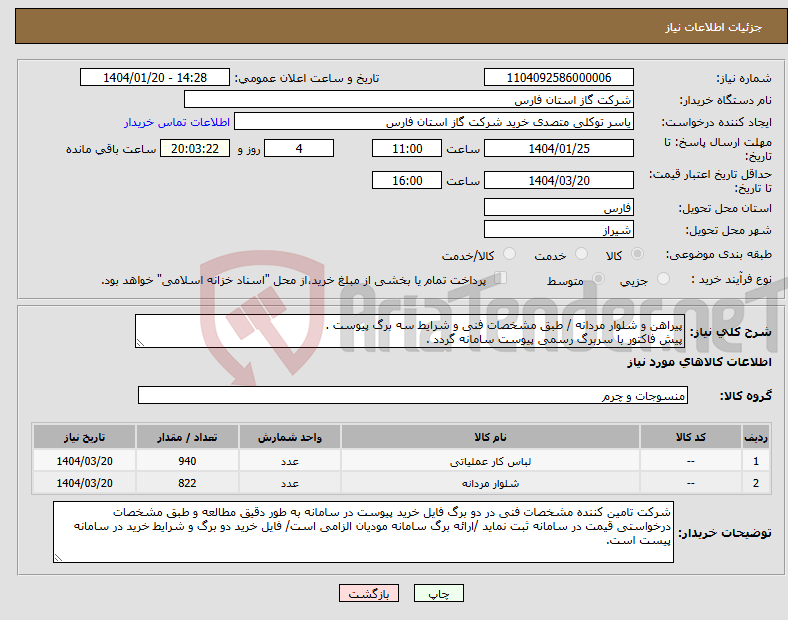This screenshot has width=788, height=620.
Task: Click the remaining days field 4
Action: [299, 148]
